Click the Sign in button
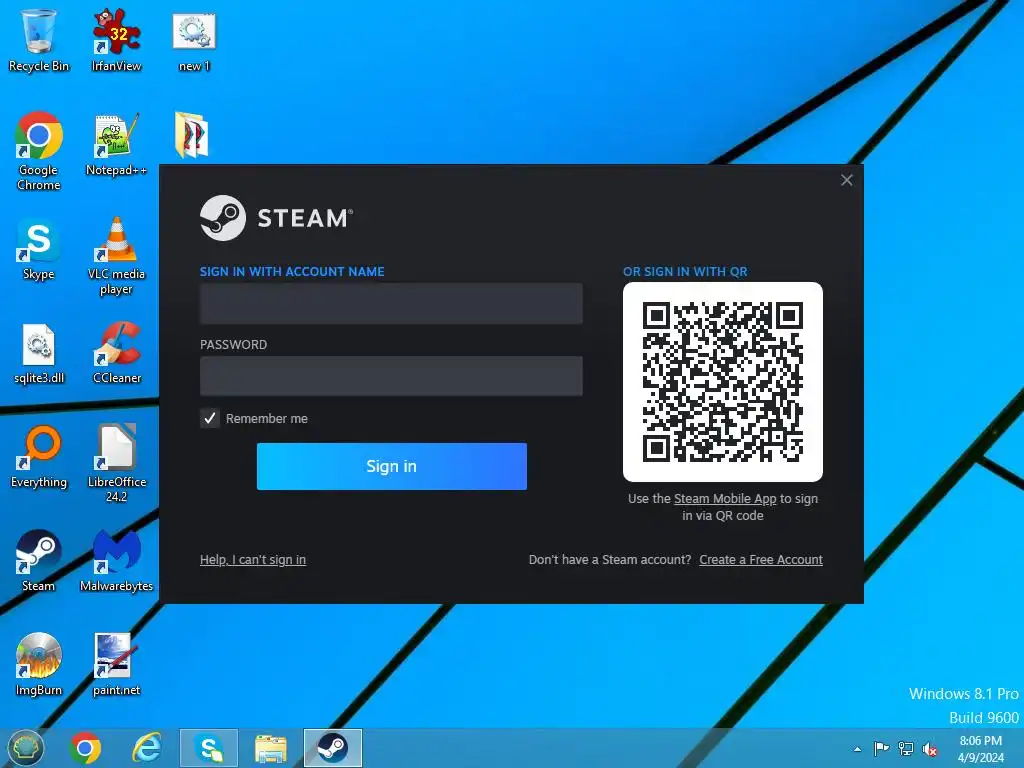 (x=392, y=466)
